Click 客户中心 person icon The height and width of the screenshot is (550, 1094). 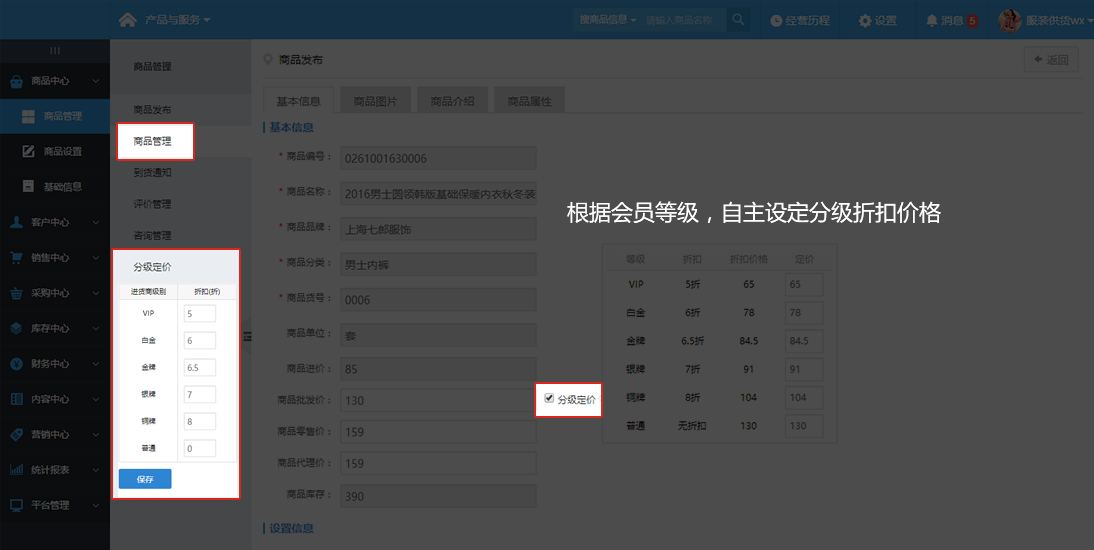(17, 222)
